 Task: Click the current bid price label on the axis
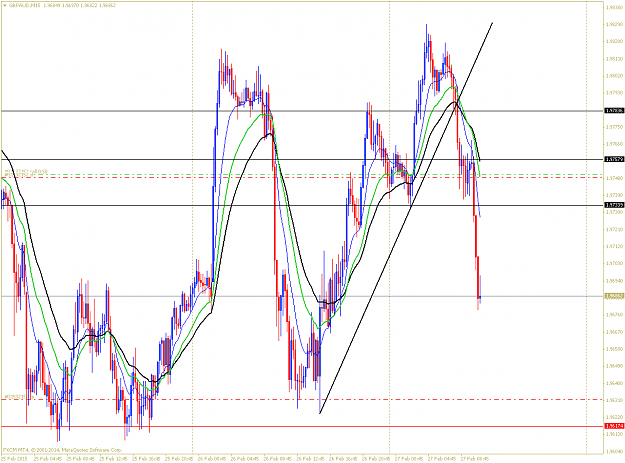point(614,296)
